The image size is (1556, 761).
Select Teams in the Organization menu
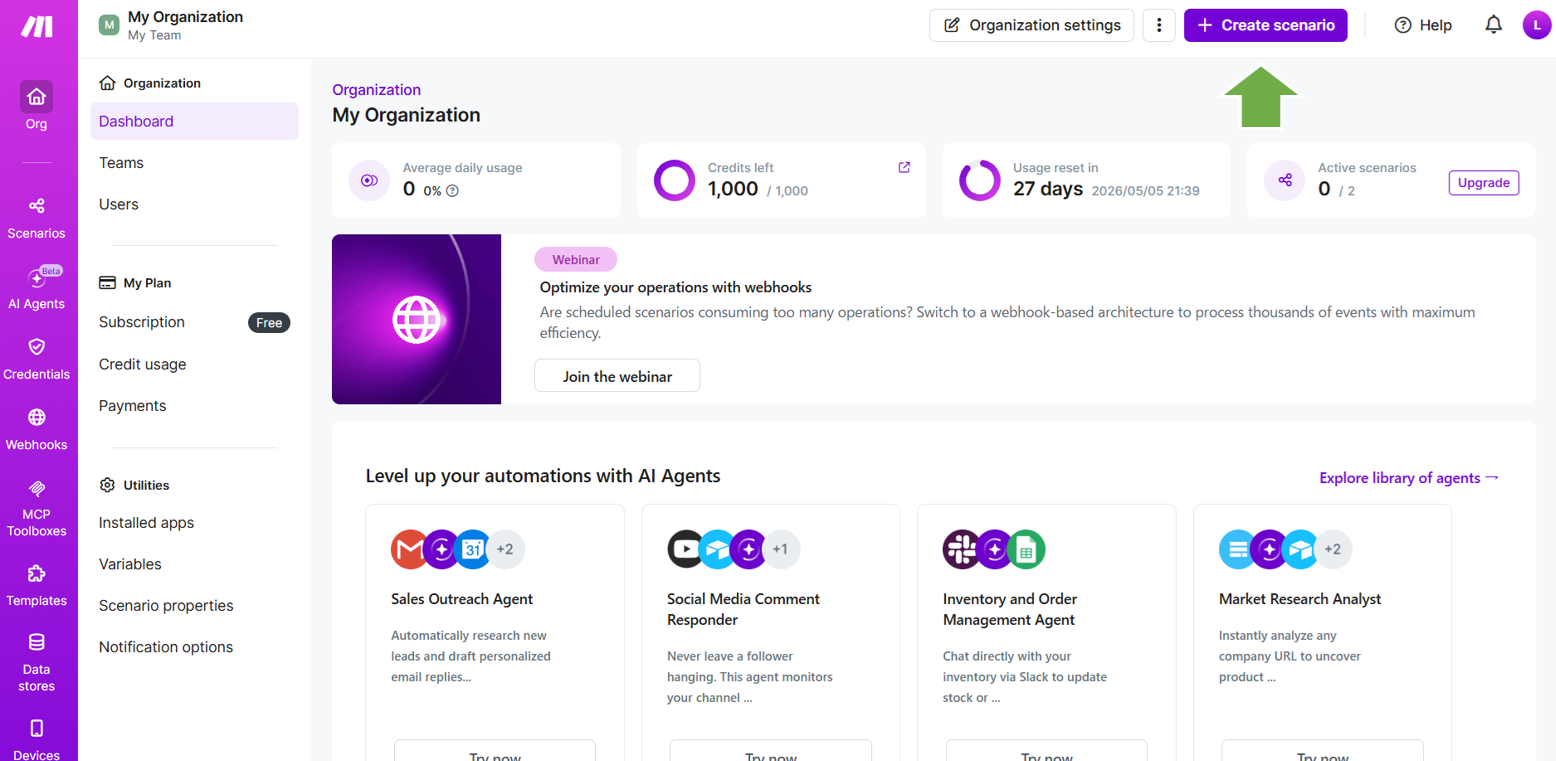coord(121,163)
